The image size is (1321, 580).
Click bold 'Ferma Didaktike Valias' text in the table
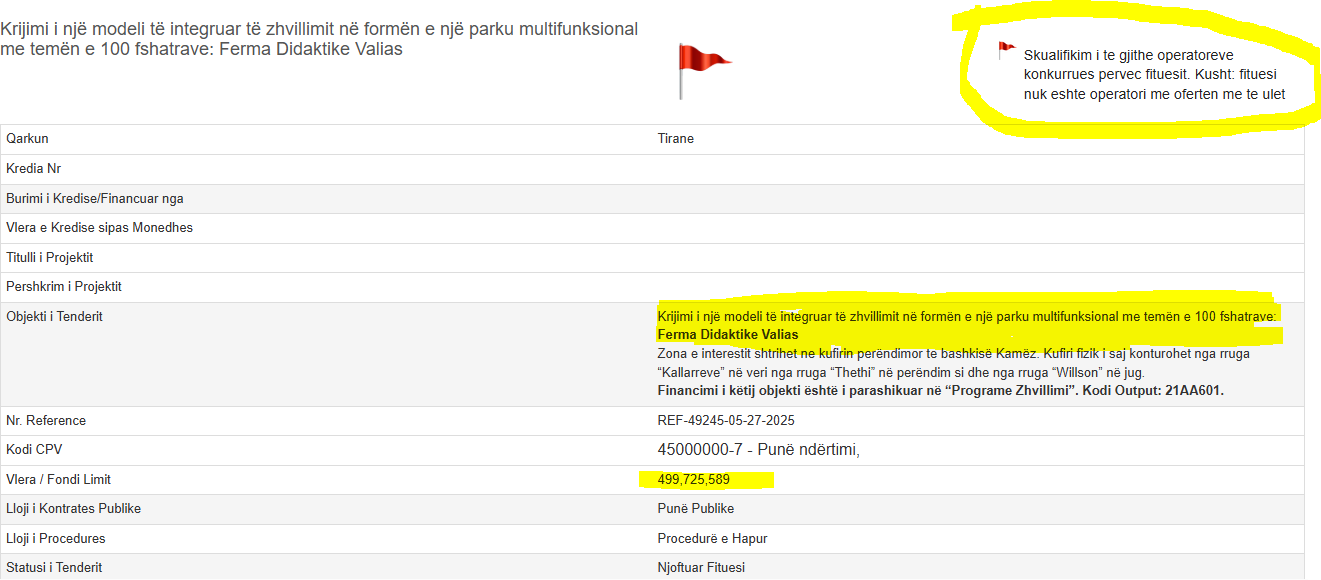point(727,335)
